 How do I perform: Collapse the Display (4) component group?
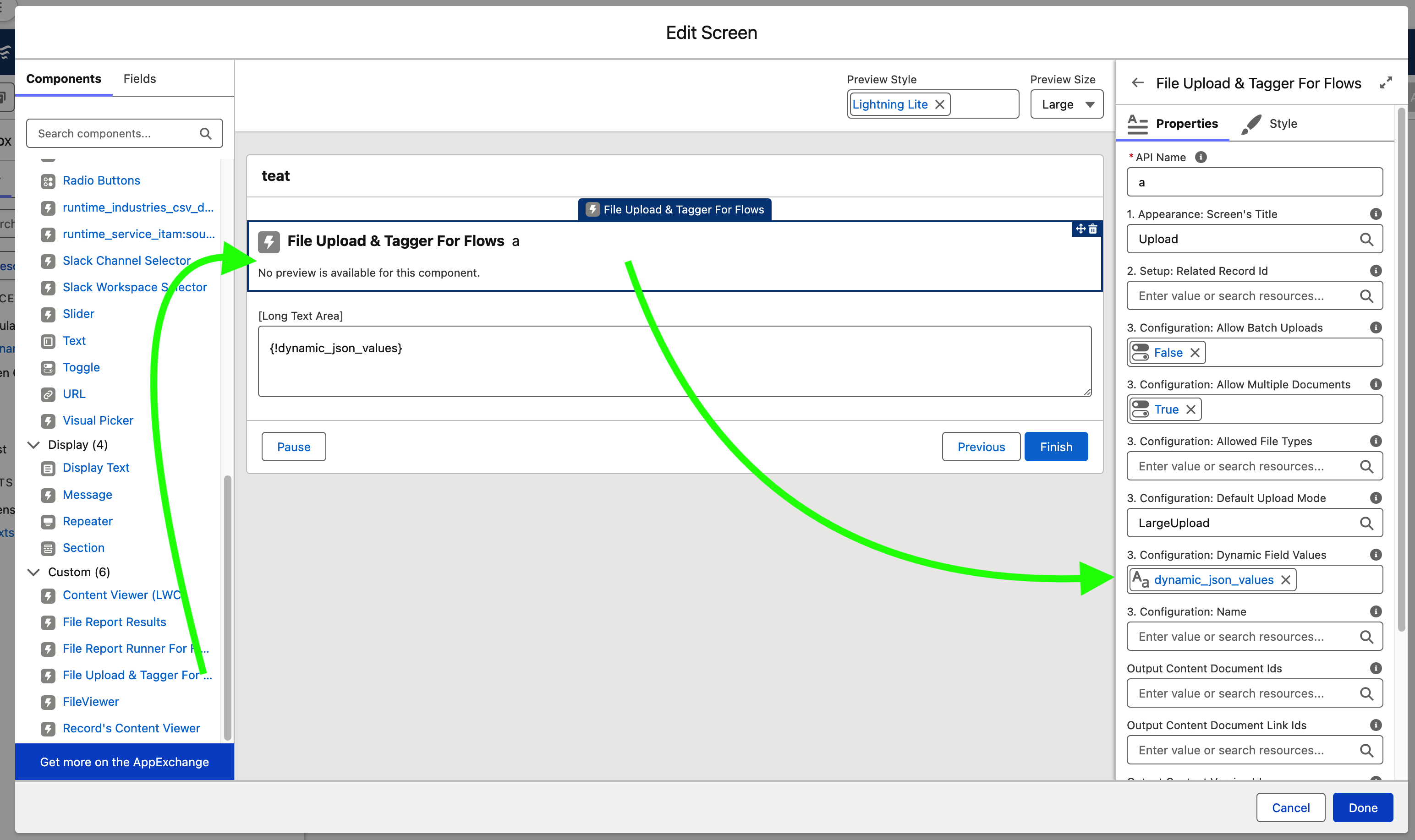point(33,444)
